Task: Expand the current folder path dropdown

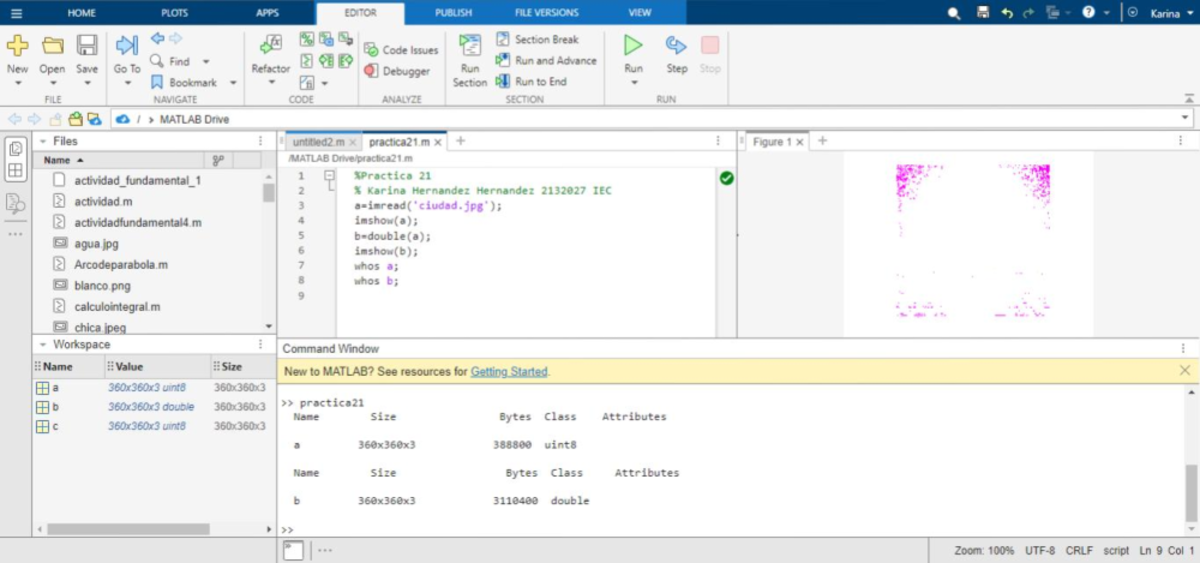Action: pyautogui.click(x=1185, y=119)
